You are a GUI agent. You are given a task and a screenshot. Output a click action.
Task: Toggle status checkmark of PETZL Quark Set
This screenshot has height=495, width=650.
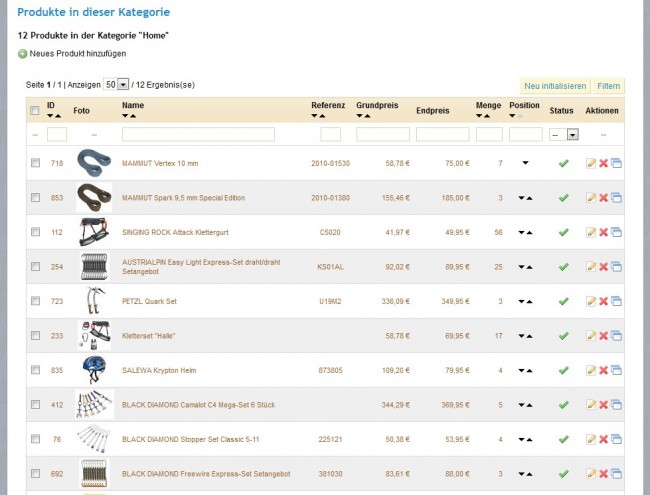click(563, 301)
